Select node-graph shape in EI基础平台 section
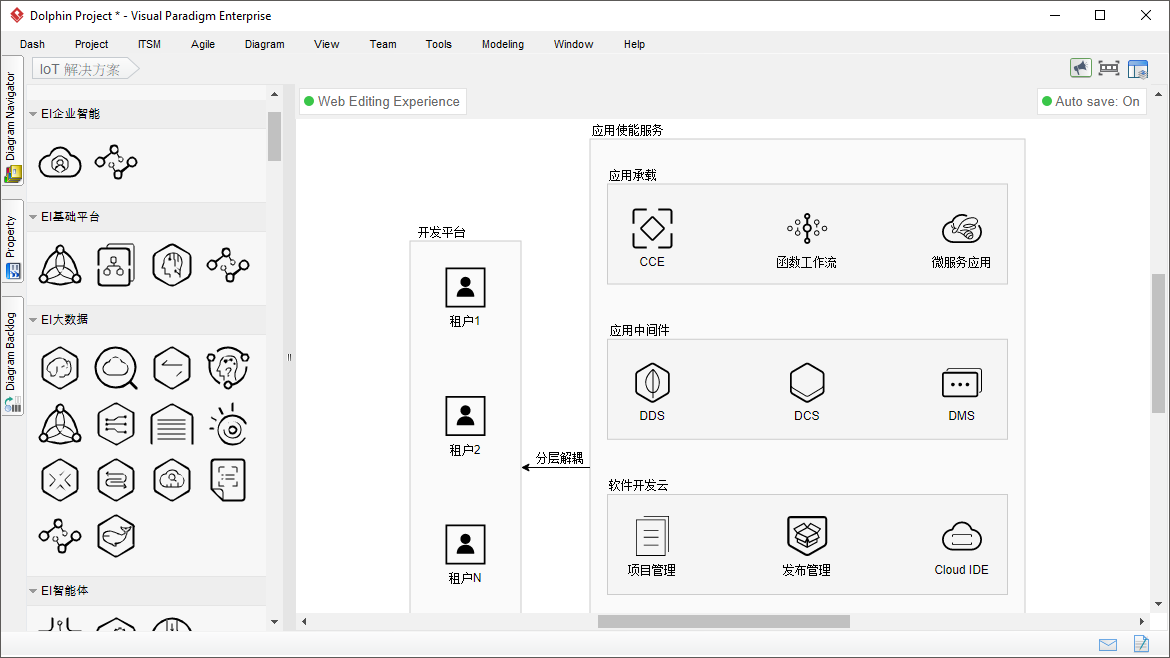 228,265
